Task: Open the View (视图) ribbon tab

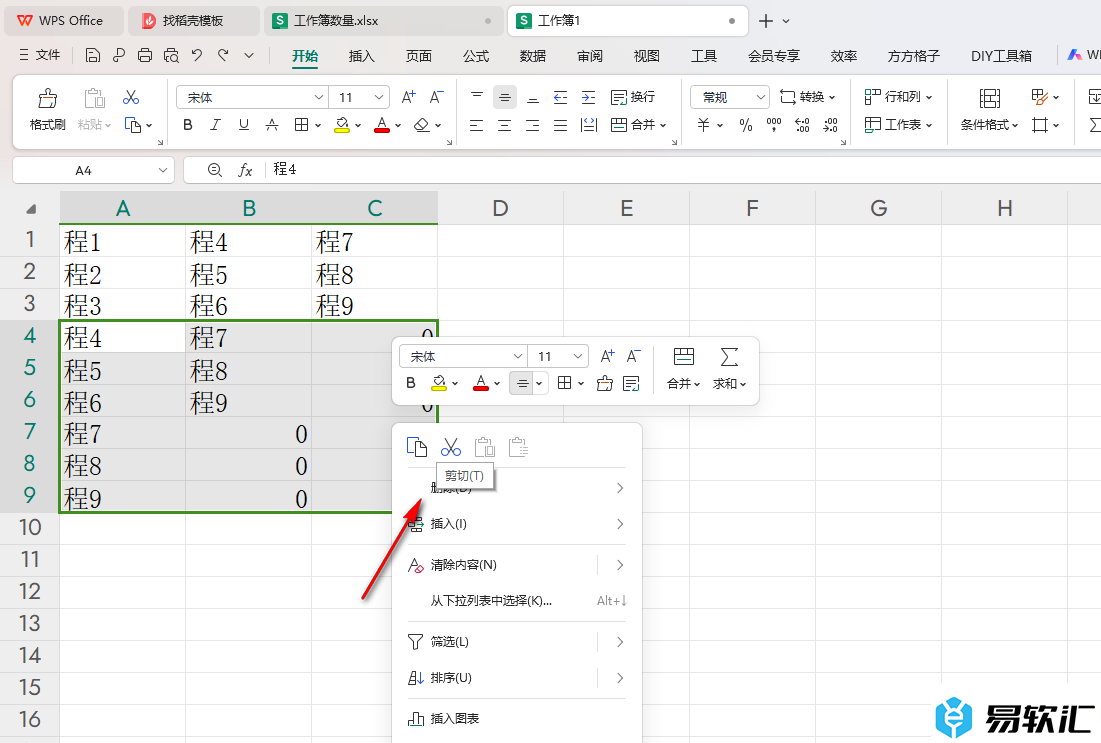Action: click(647, 56)
